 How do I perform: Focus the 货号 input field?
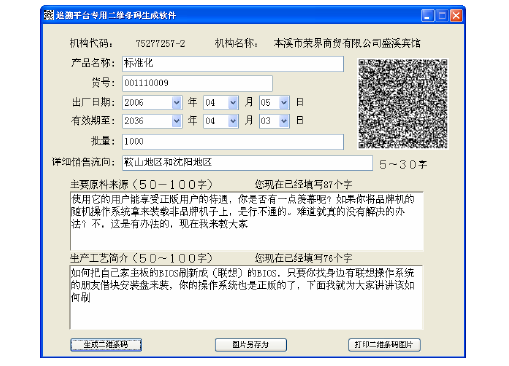(x=197, y=83)
